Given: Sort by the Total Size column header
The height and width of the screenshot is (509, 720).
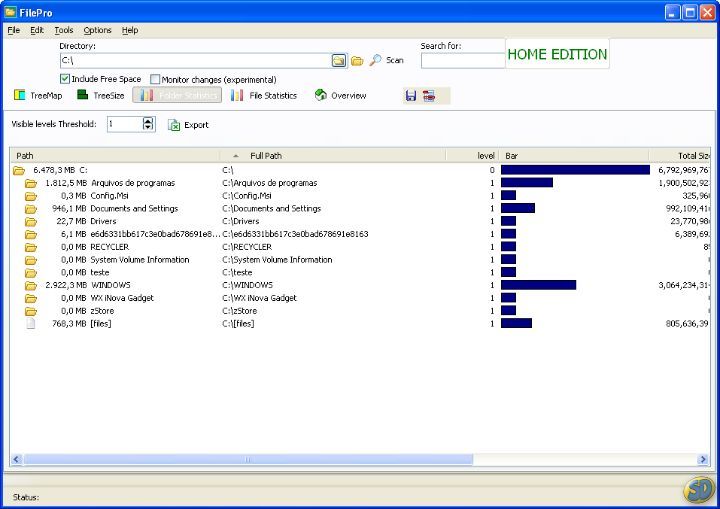Looking at the screenshot, I should pyautogui.click(x=680, y=156).
